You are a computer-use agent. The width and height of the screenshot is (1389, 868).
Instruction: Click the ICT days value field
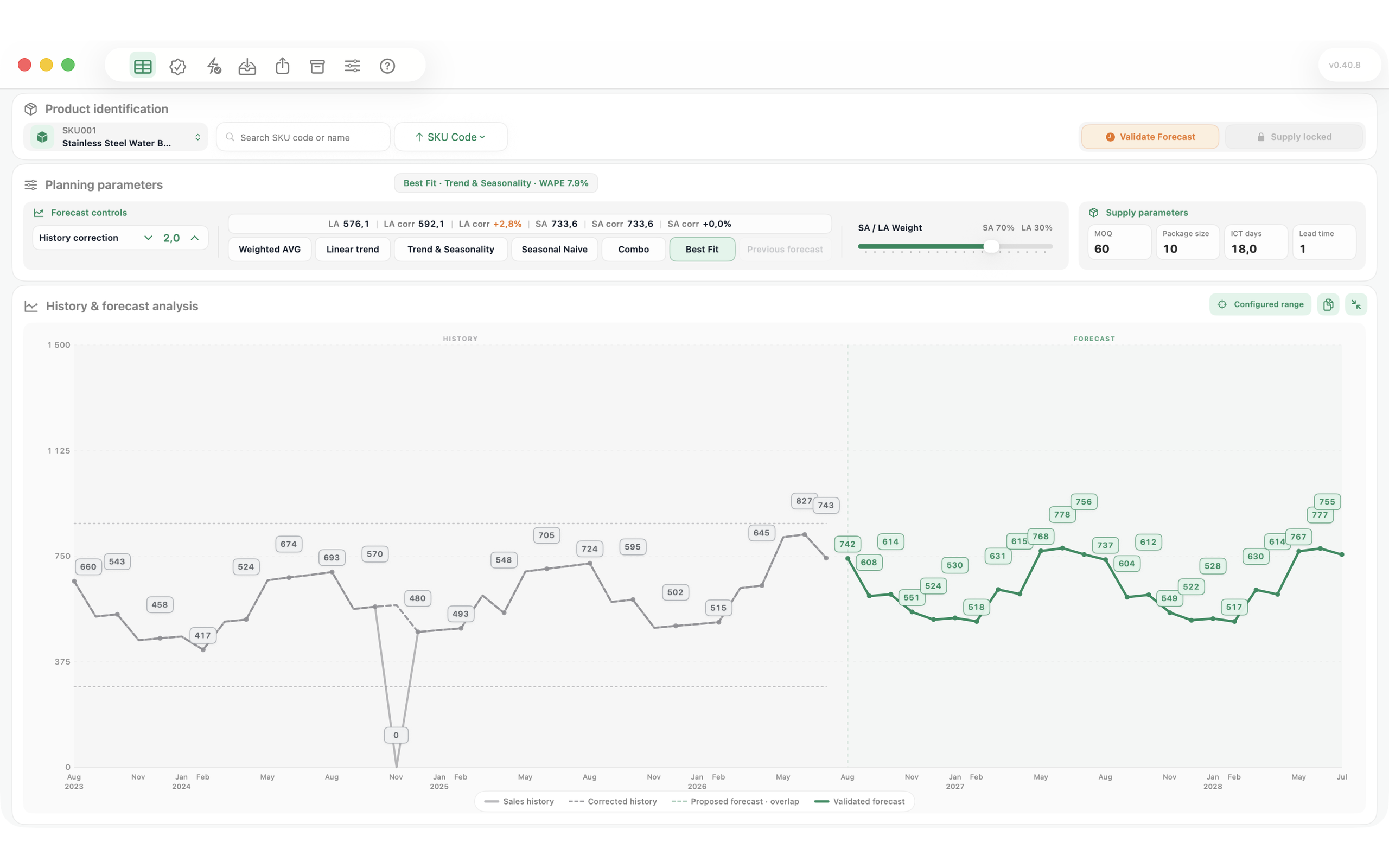pyautogui.click(x=1256, y=242)
